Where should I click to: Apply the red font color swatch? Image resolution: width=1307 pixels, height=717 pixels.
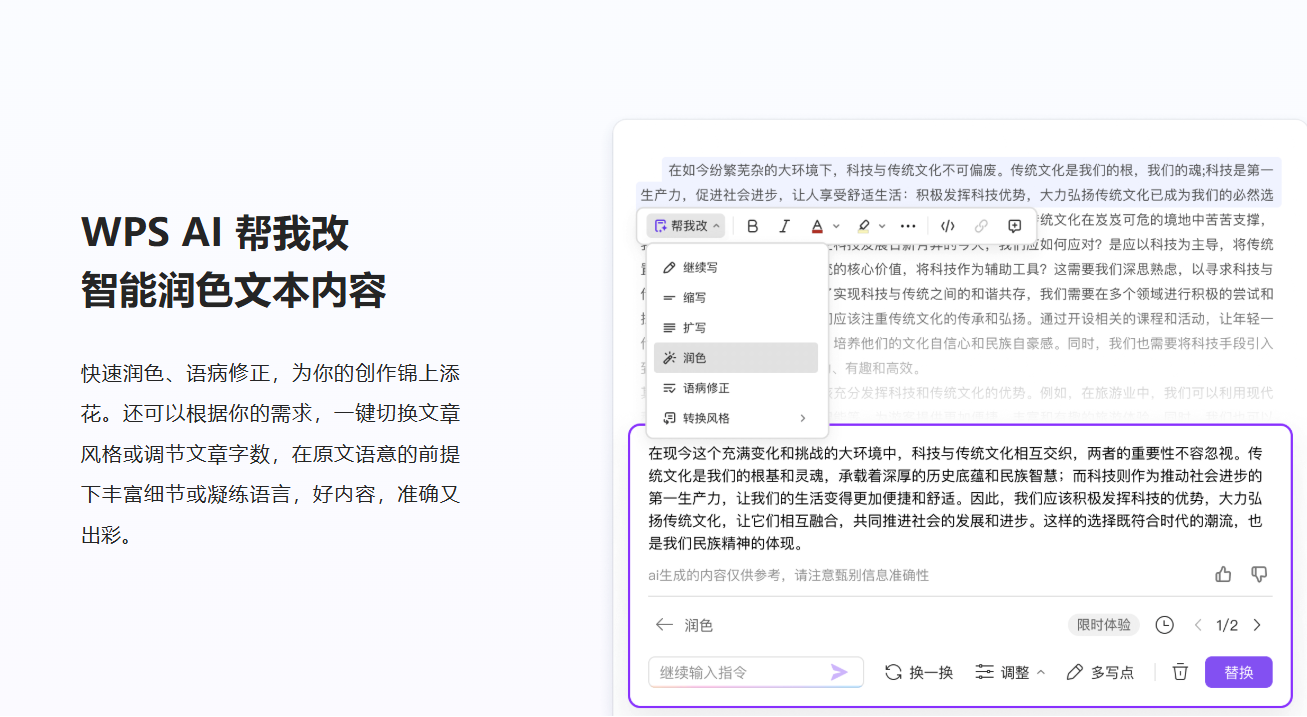(x=817, y=226)
